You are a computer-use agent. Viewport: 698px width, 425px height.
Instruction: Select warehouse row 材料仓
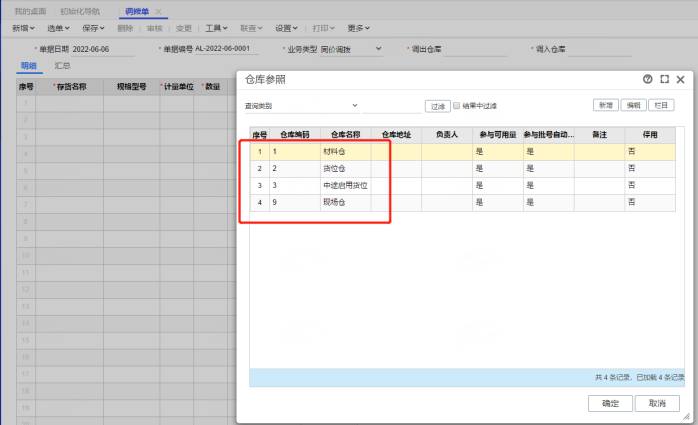coord(463,152)
